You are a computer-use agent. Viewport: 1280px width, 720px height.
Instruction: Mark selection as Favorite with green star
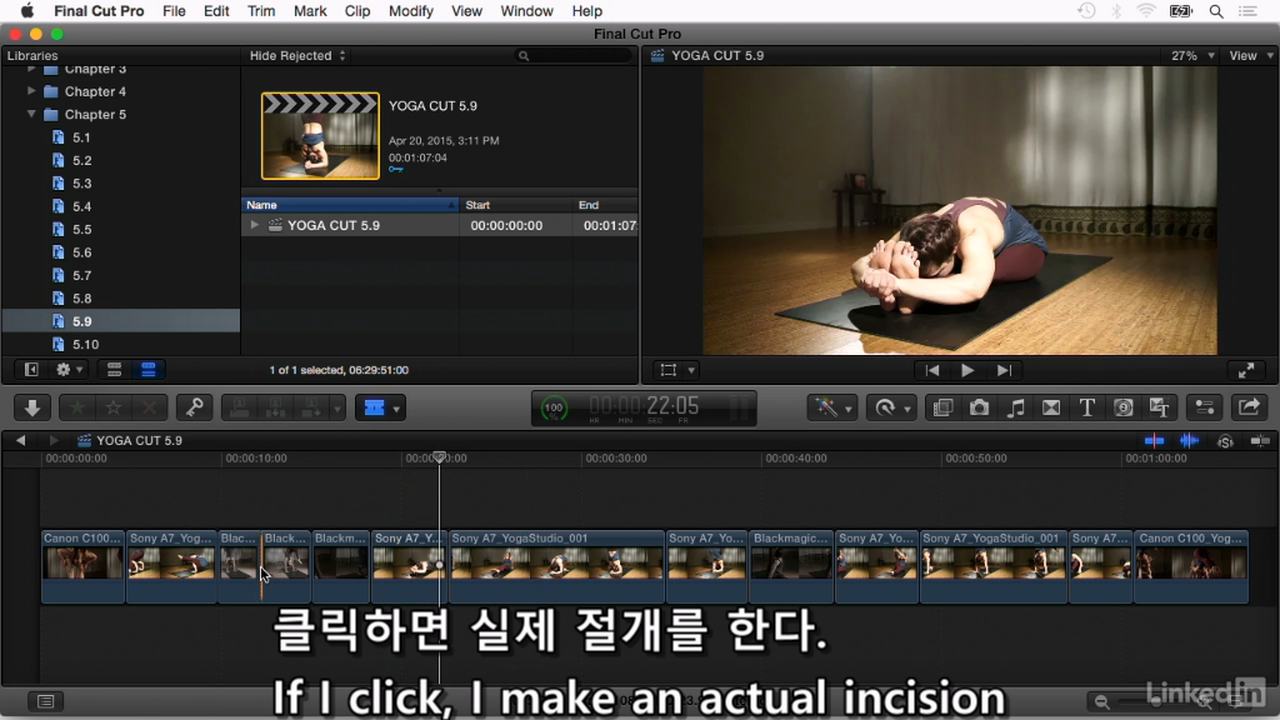77,407
